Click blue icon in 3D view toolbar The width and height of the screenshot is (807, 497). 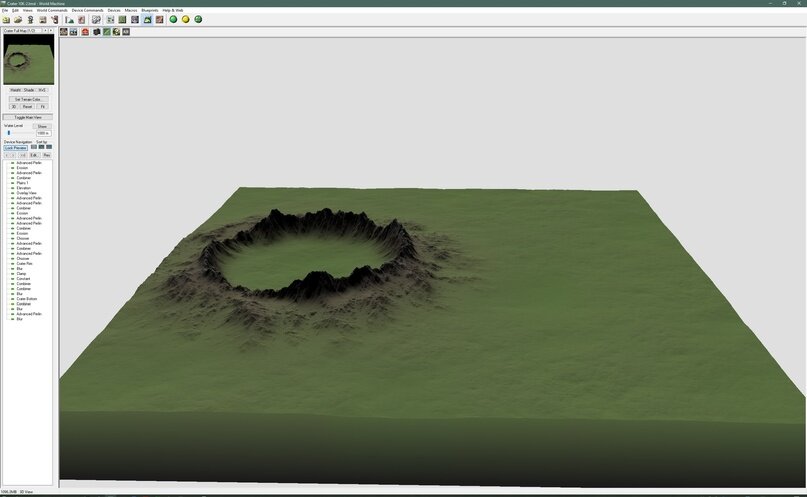click(74, 32)
